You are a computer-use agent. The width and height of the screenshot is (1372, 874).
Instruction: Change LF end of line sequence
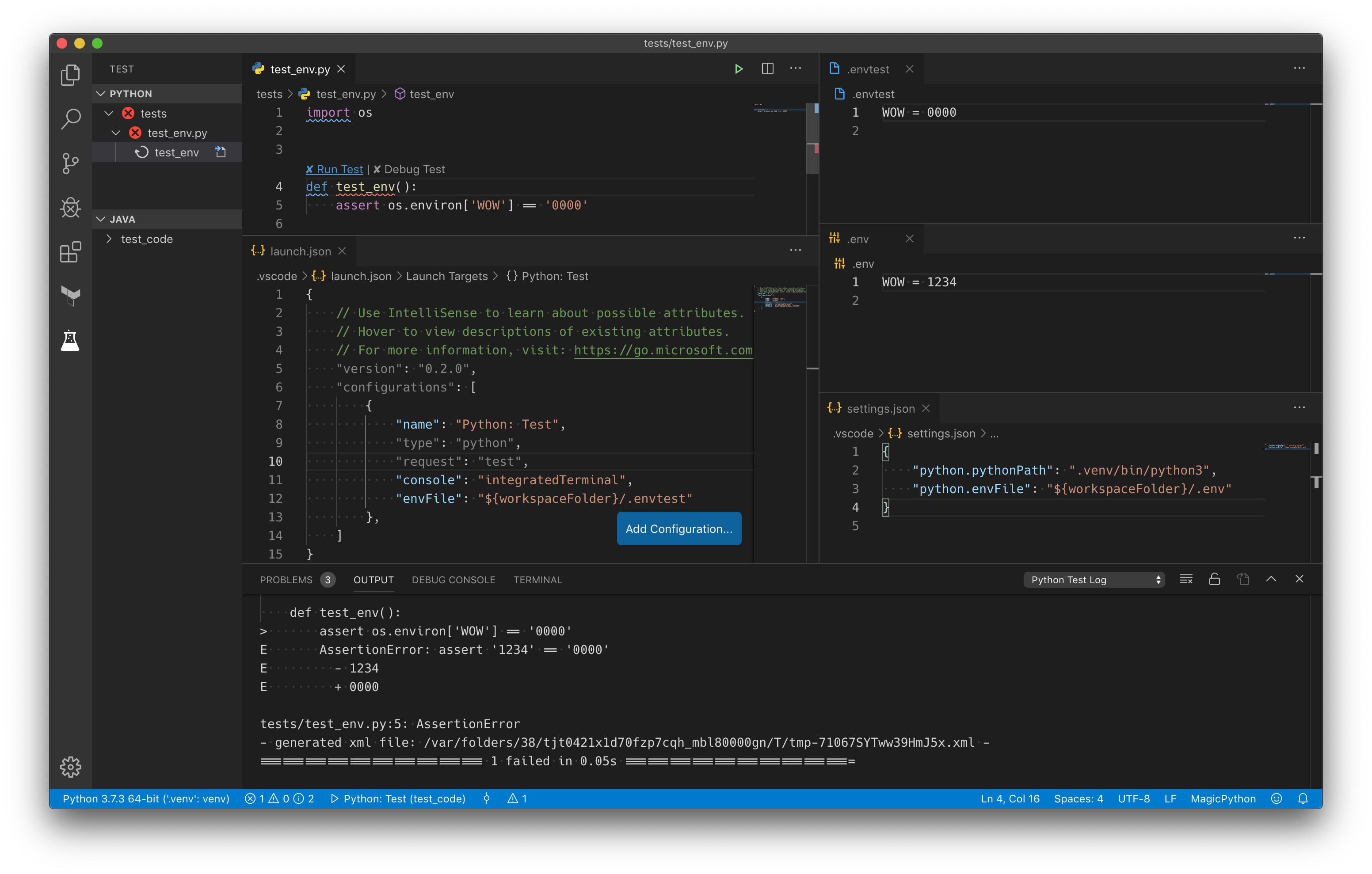point(1170,799)
